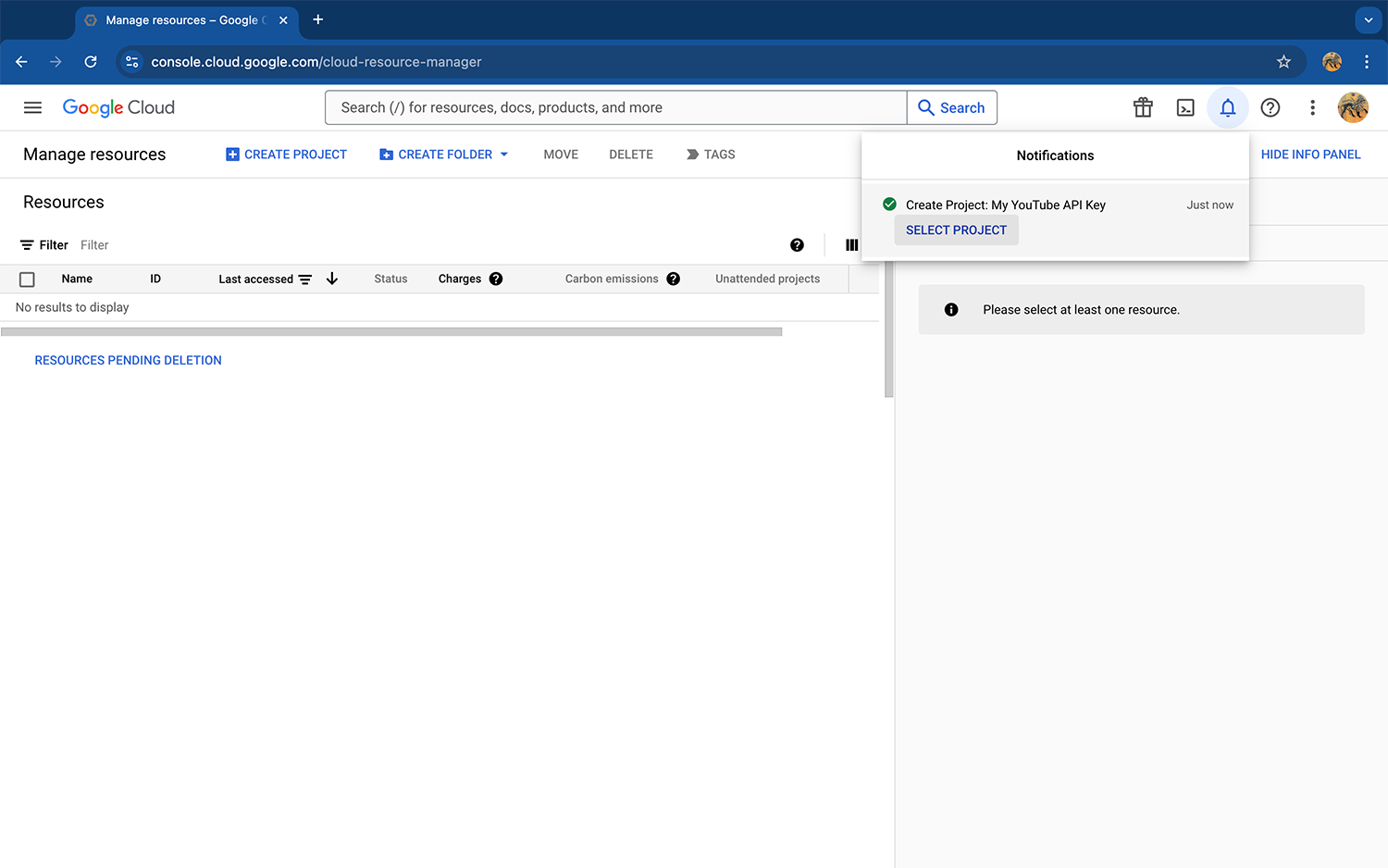Open a new browser tab

click(x=318, y=19)
